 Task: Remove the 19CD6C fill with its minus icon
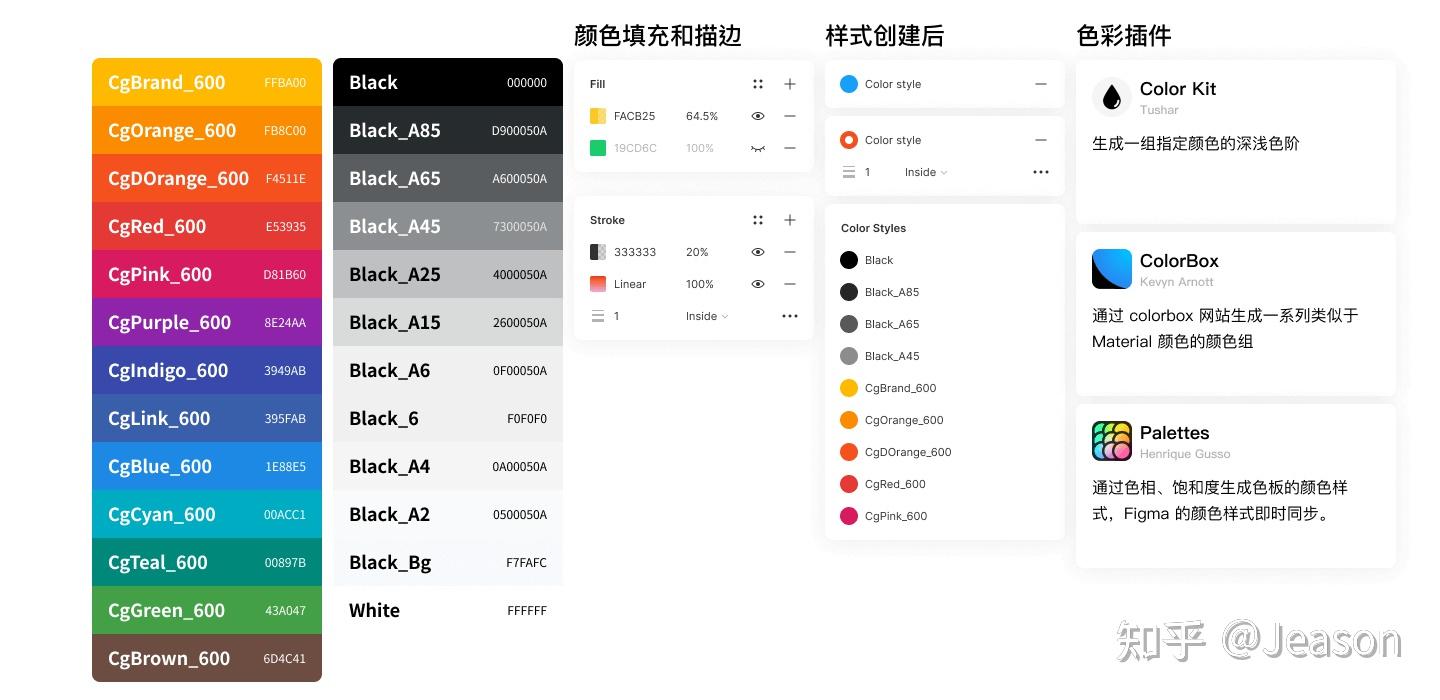[790, 148]
